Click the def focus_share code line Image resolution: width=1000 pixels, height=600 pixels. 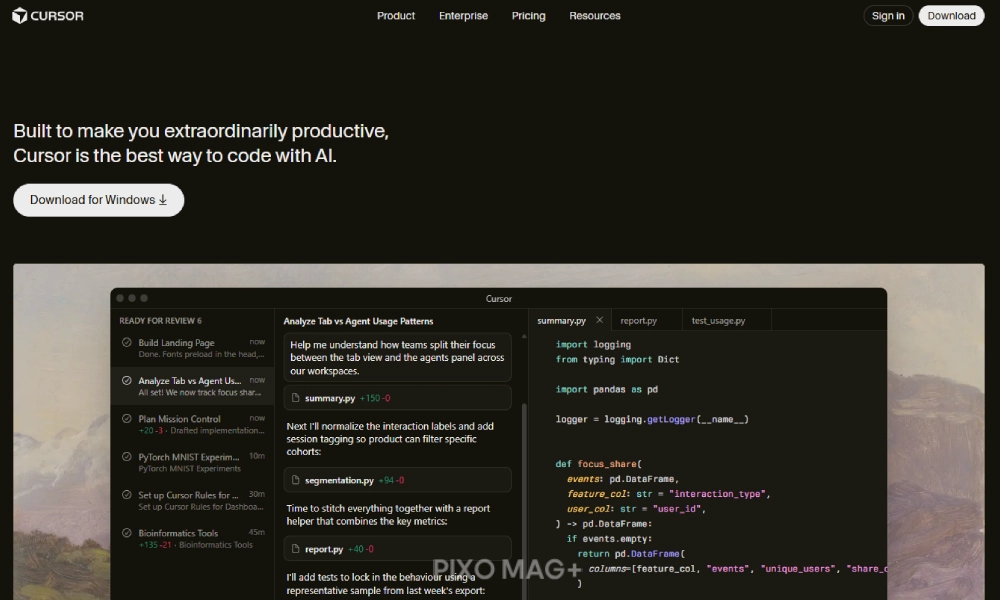tap(598, 464)
